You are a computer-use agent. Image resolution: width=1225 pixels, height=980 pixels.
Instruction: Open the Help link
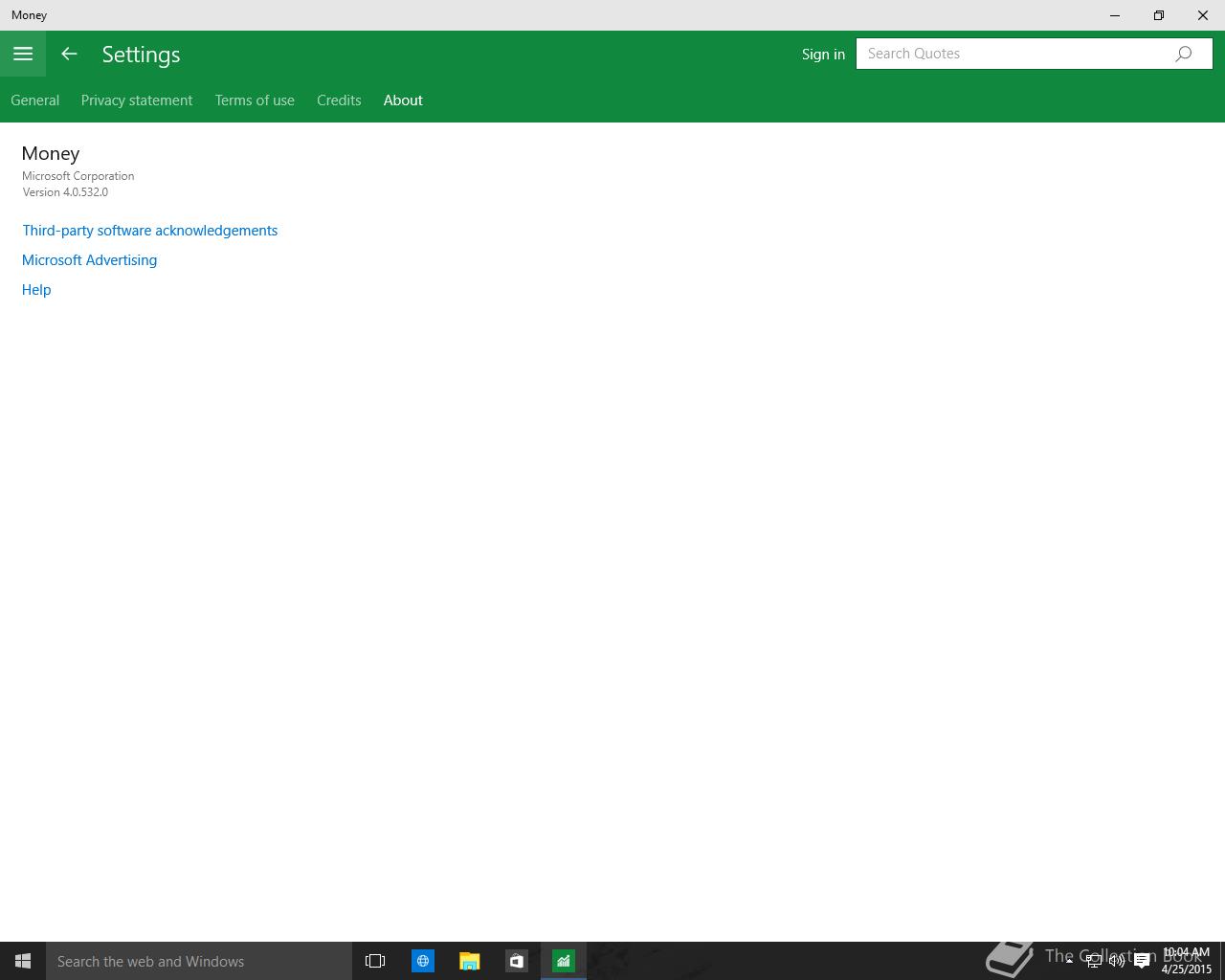[x=36, y=290]
